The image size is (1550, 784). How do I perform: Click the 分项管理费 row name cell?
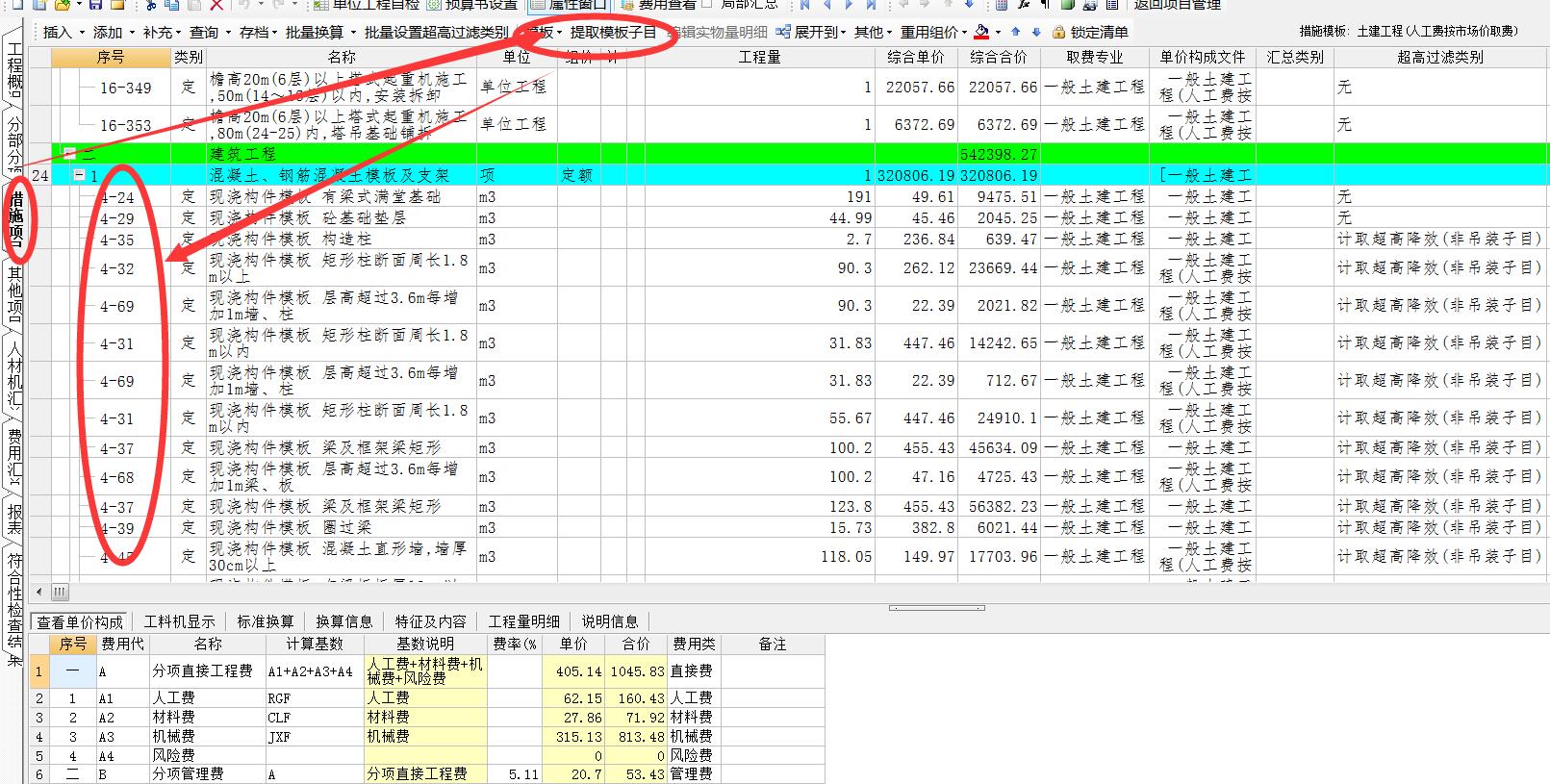tap(208, 773)
